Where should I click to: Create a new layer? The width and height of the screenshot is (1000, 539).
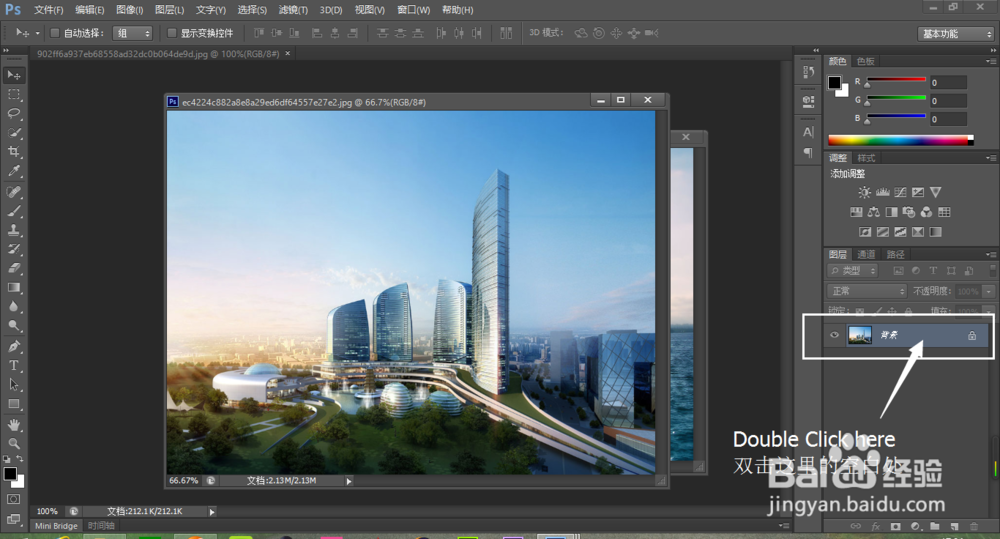(954, 527)
